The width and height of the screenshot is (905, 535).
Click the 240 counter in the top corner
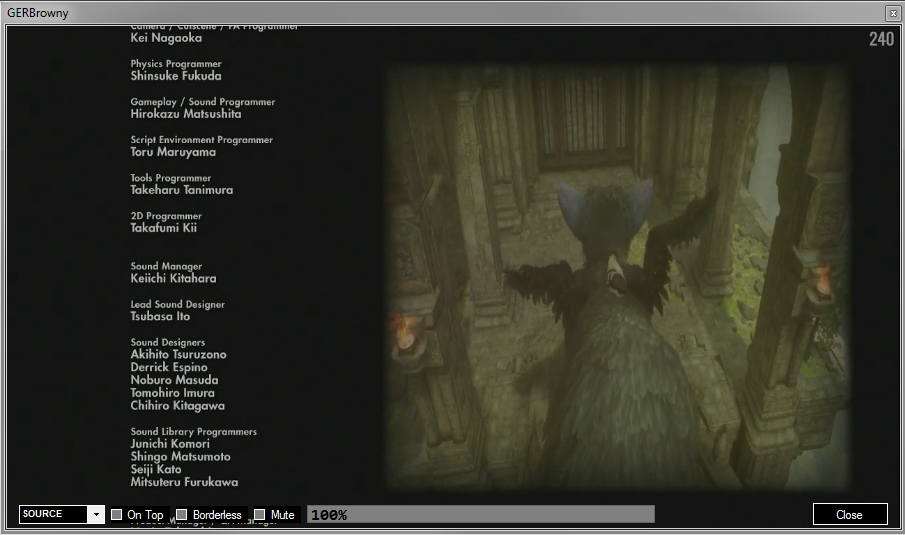point(881,39)
